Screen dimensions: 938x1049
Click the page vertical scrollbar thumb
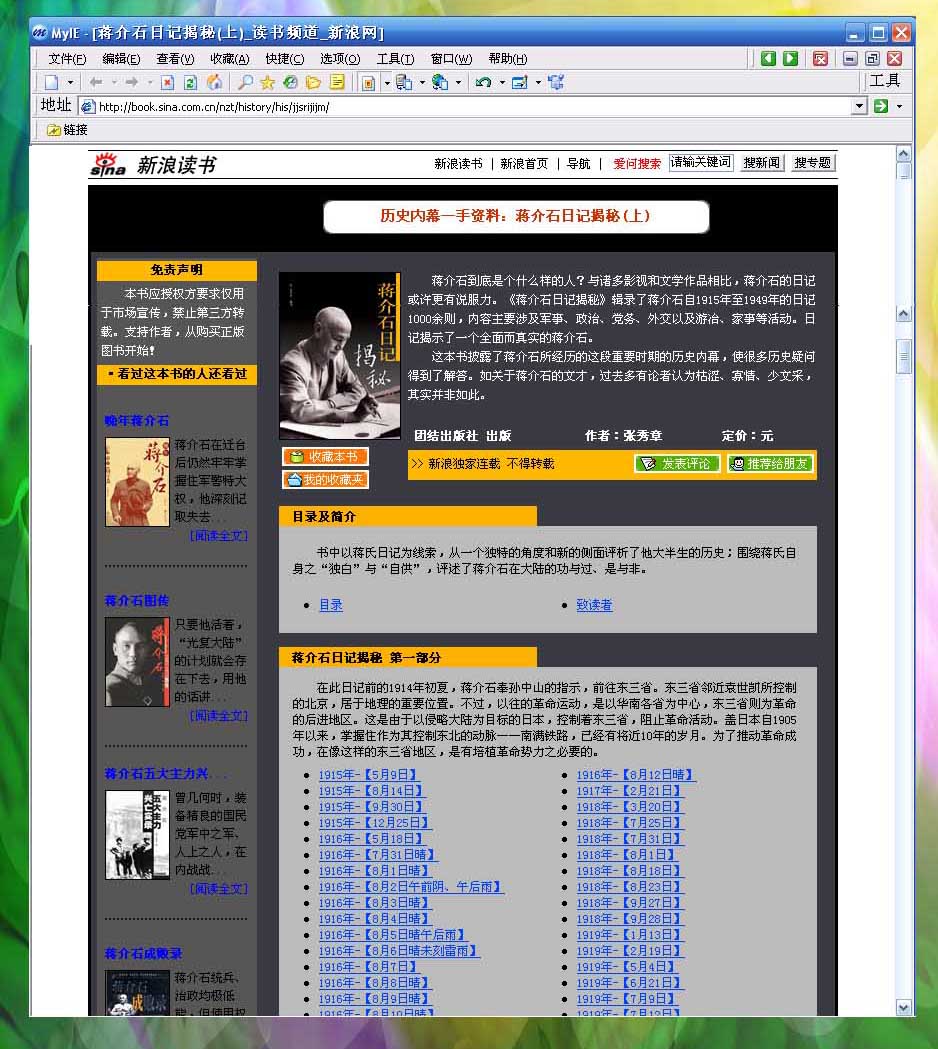click(x=903, y=355)
